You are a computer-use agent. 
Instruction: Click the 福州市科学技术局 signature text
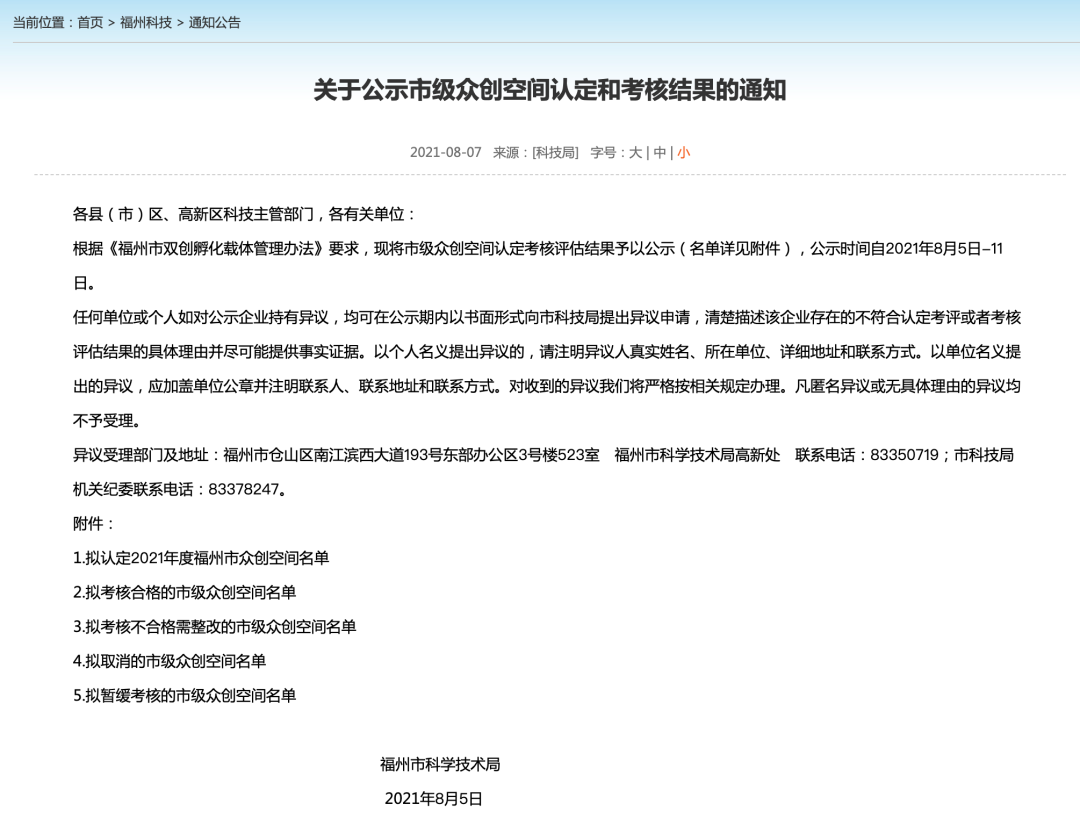[x=440, y=764]
